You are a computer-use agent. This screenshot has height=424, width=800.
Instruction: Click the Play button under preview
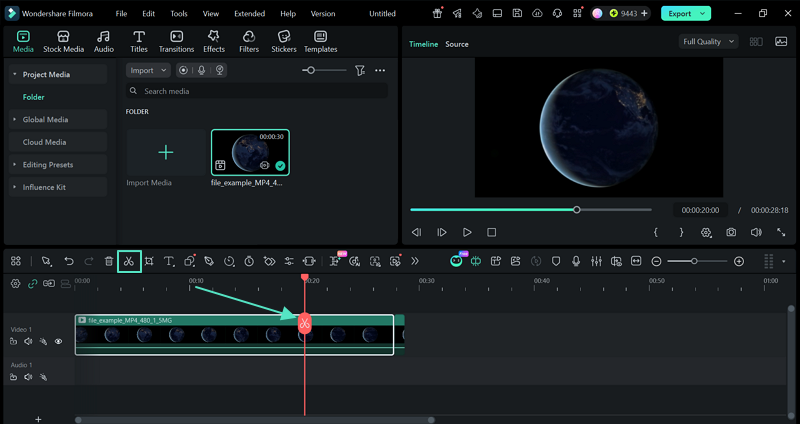[x=467, y=232]
